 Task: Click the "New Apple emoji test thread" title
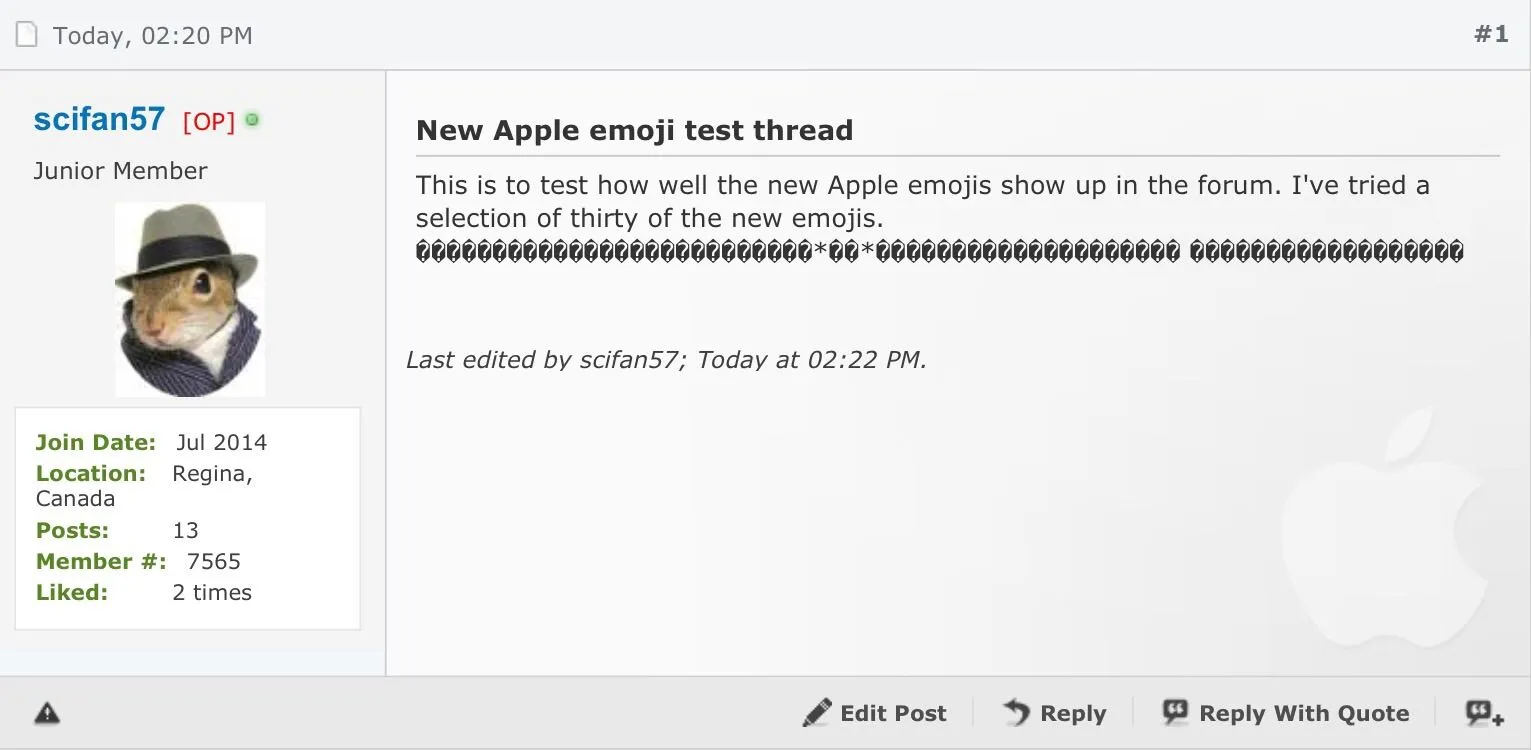(x=634, y=130)
